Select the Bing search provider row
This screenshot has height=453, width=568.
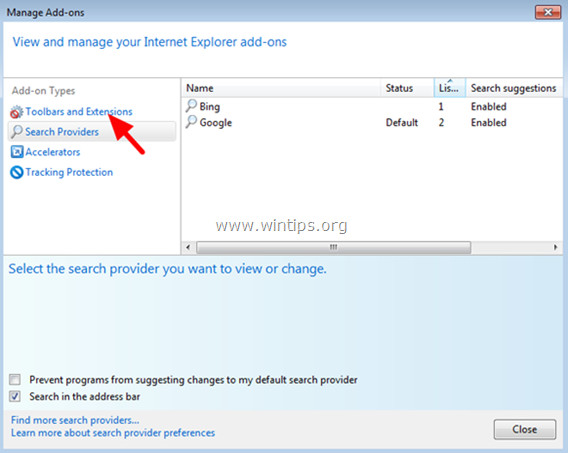pyautogui.click(x=372, y=106)
